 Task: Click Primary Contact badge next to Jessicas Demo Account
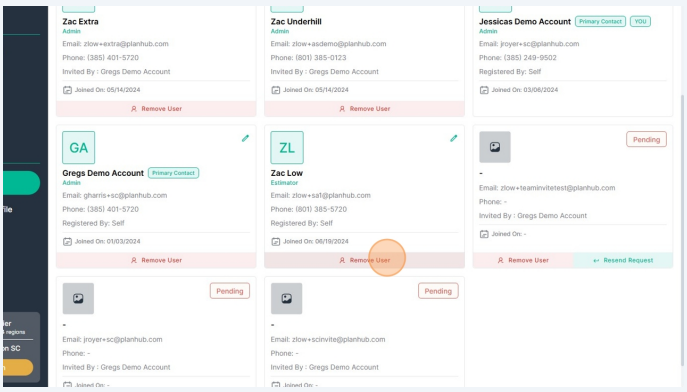pos(600,21)
